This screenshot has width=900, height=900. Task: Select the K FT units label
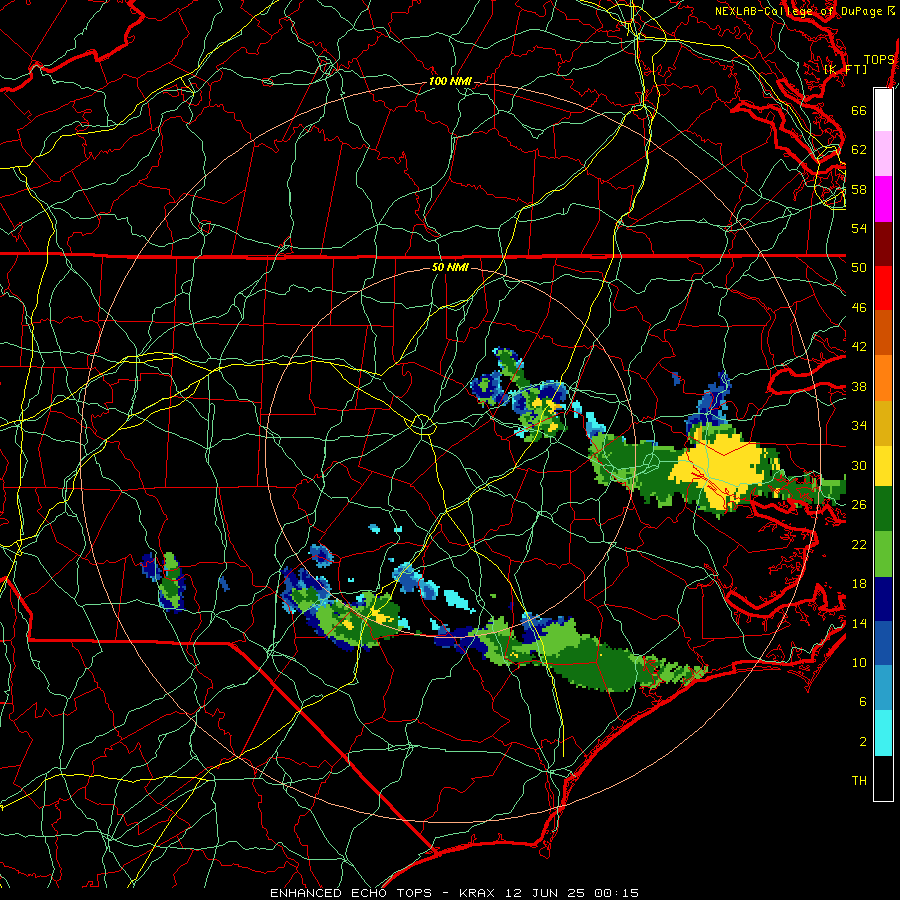click(x=845, y=69)
